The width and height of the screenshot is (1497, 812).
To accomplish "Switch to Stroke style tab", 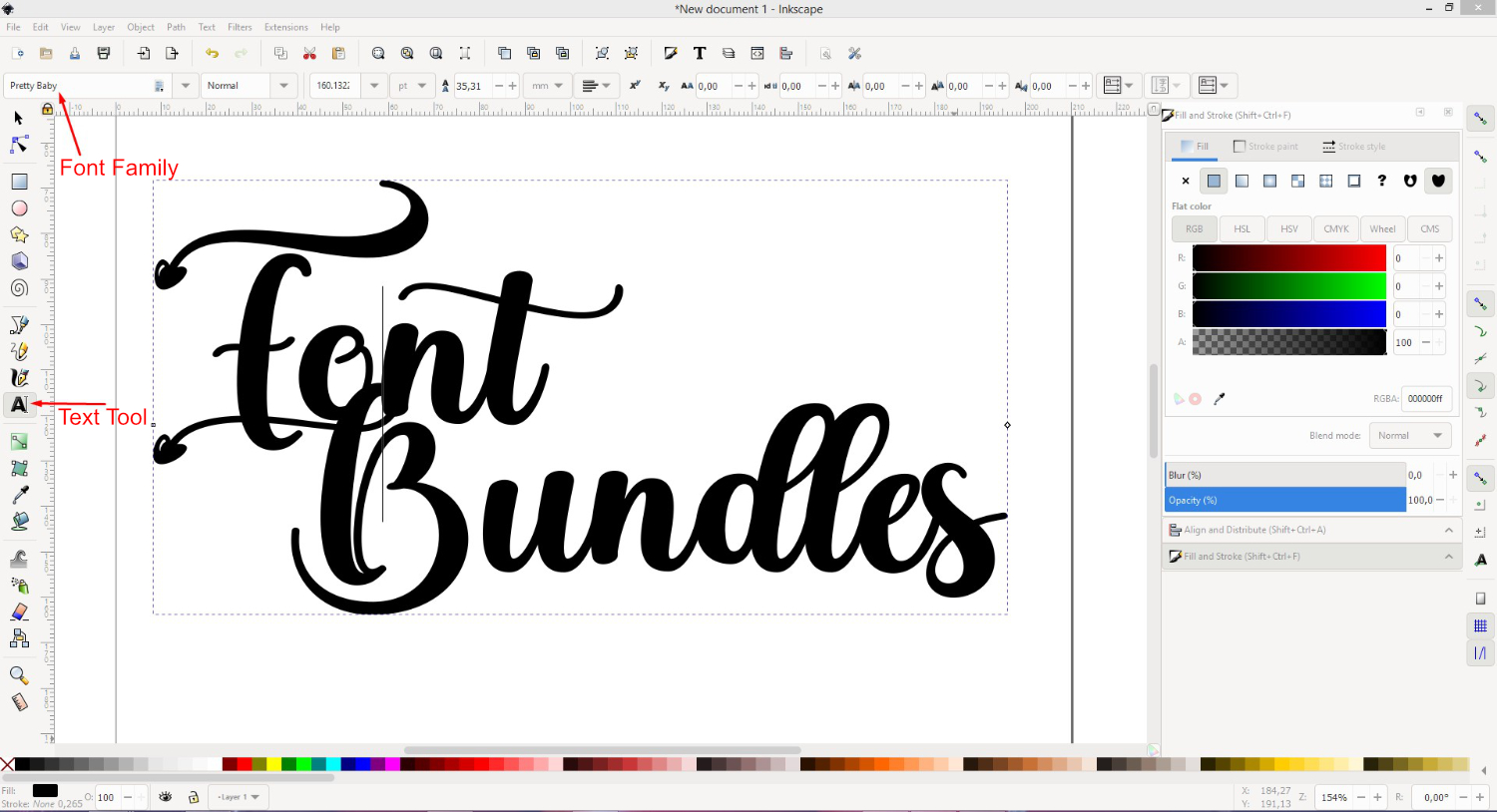I will click(x=1354, y=147).
